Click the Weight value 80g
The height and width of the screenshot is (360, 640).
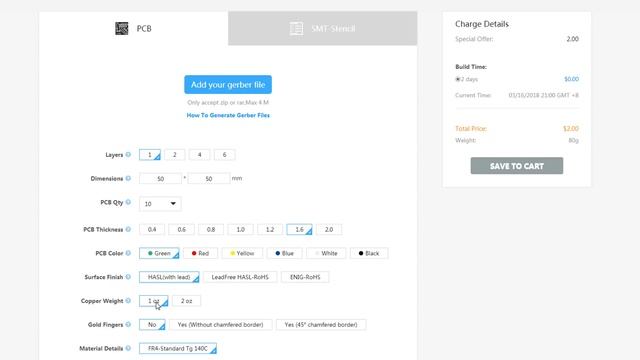point(573,140)
